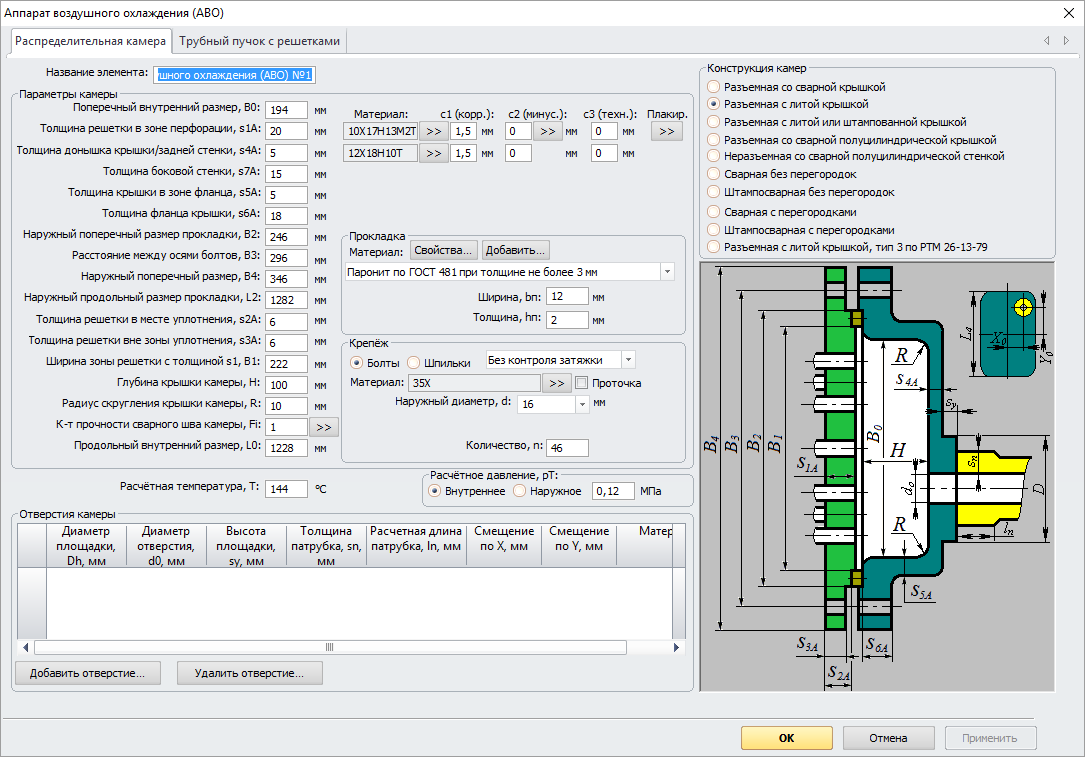The width and height of the screenshot is (1085, 757).
Task: Expand Без контроля затяжки dropdown
Action: [x=628, y=360]
